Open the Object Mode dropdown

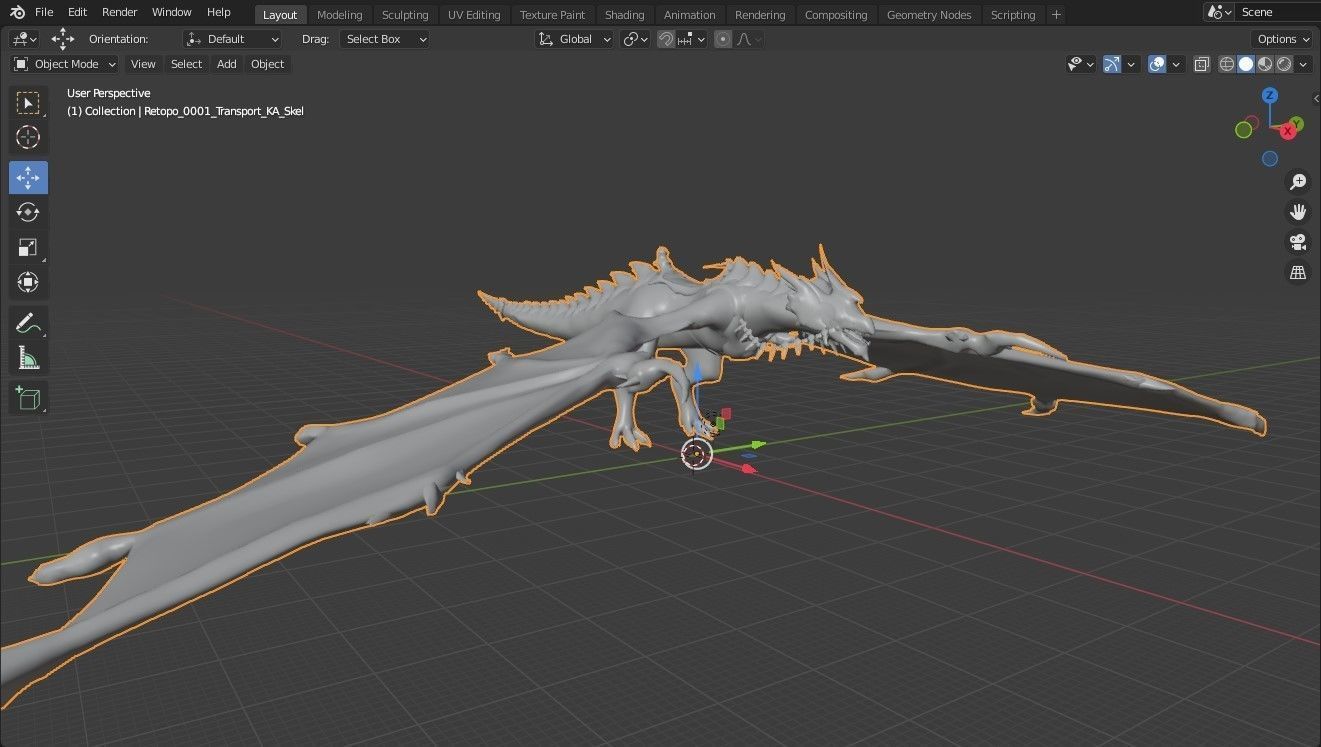click(65, 64)
